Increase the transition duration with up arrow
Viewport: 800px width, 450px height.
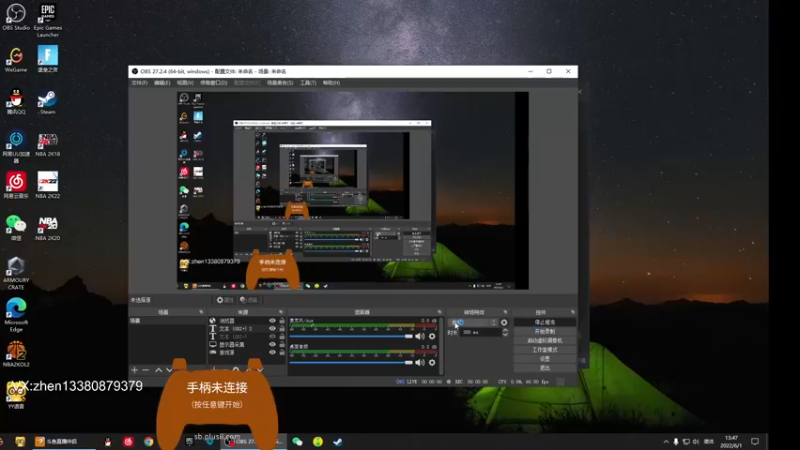(x=505, y=330)
